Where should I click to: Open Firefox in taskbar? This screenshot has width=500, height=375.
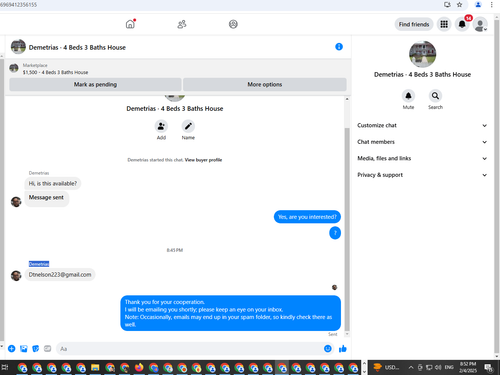(139, 368)
